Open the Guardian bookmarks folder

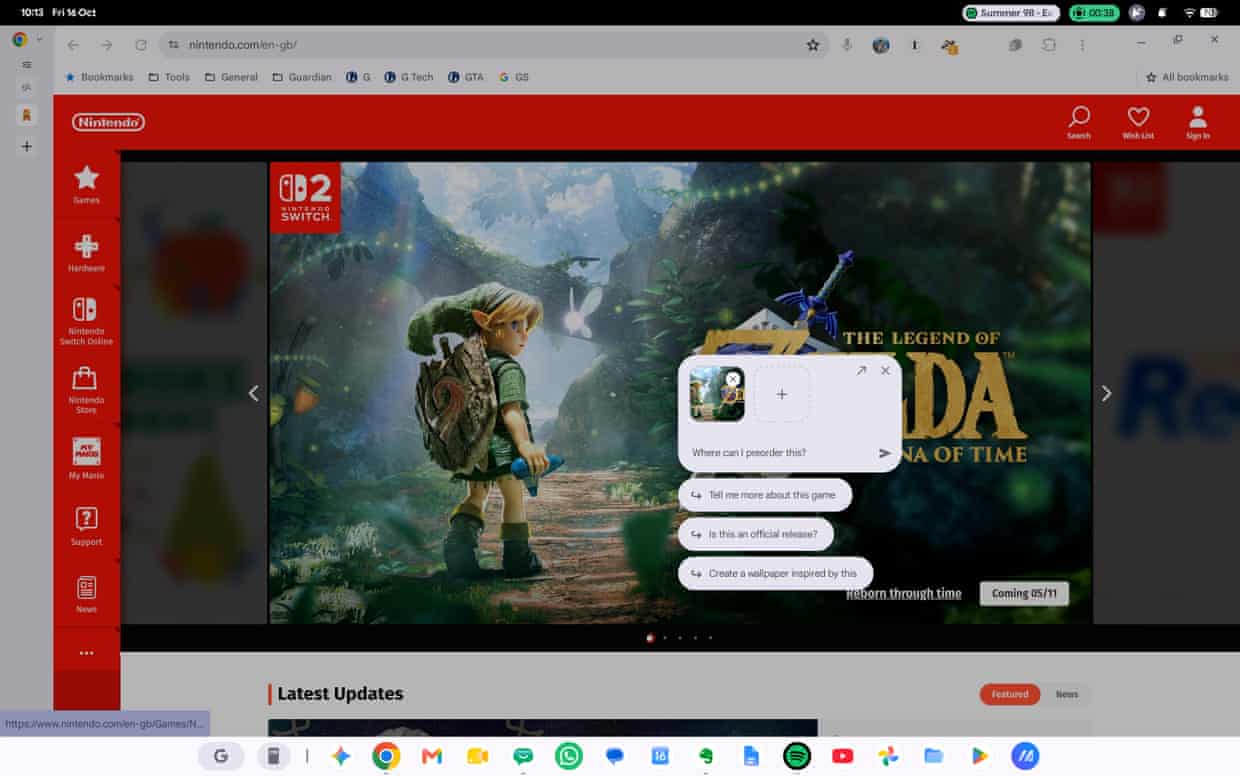pyautogui.click(x=301, y=77)
